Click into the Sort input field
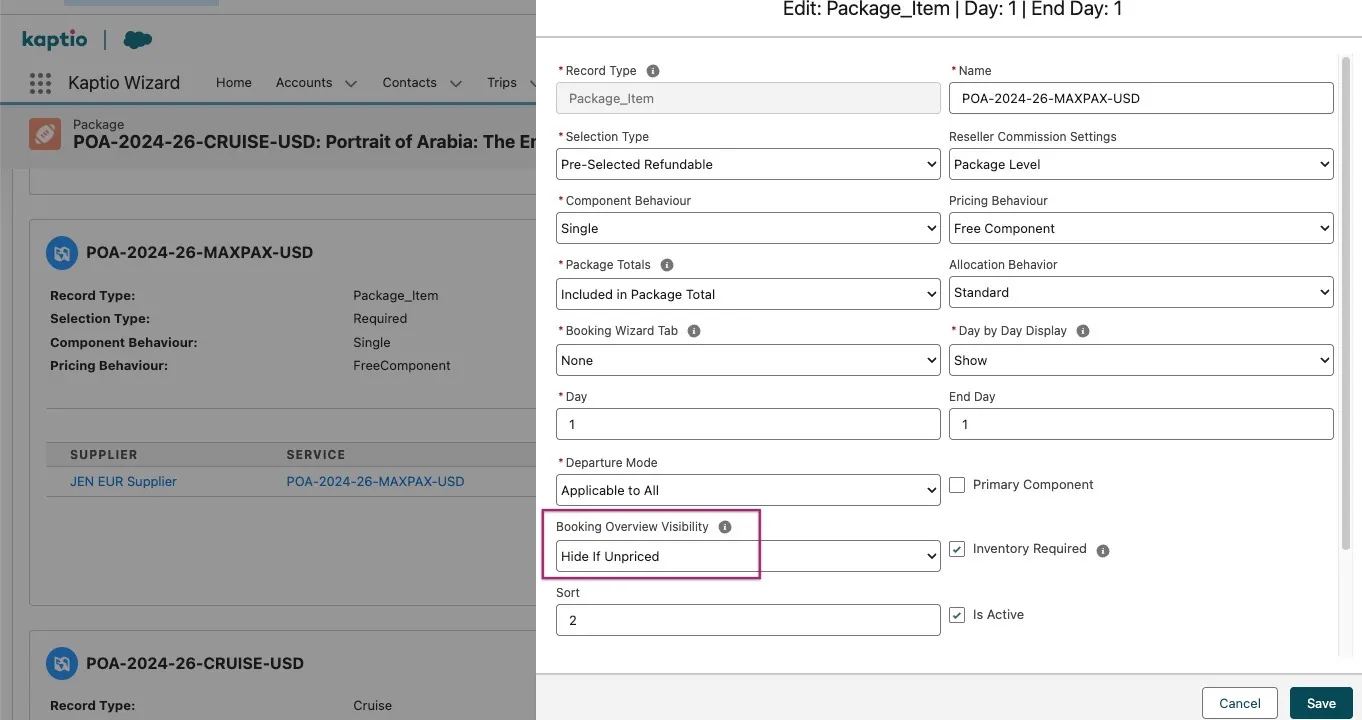 point(747,620)
